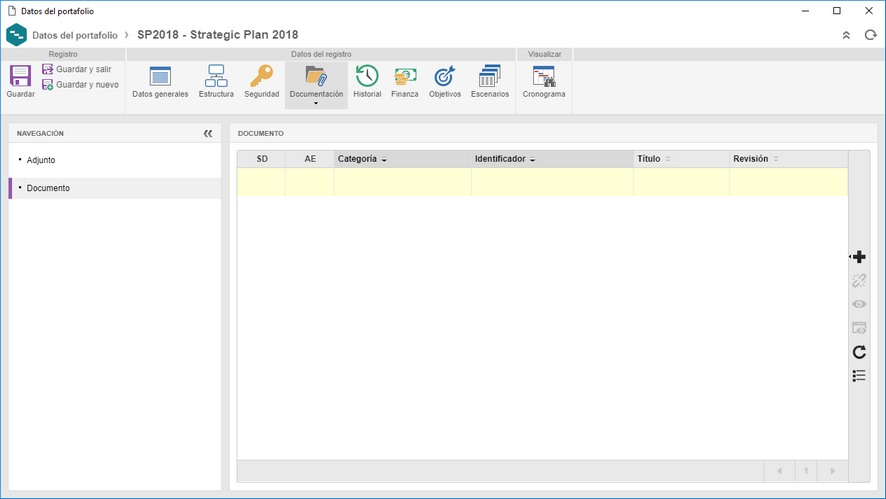
Task: Collapse the ribbon with double chevron
Action: 846,35
